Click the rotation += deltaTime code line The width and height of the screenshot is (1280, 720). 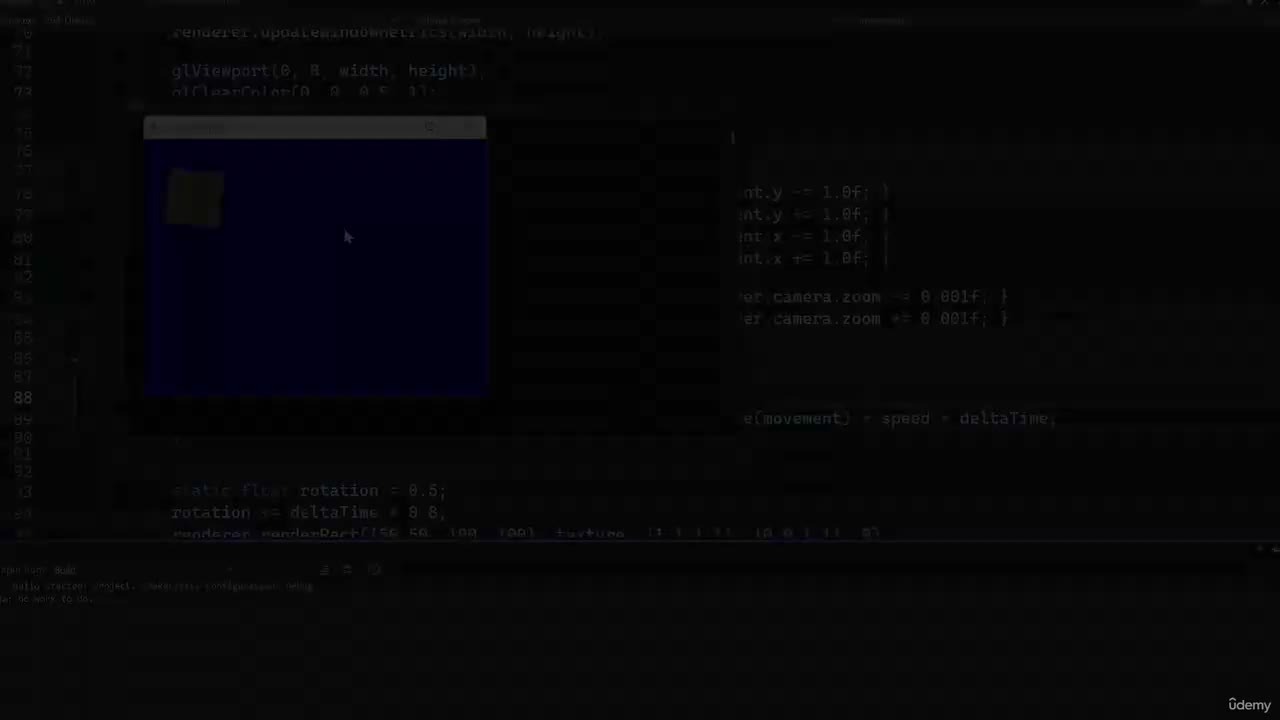[308, 512]
